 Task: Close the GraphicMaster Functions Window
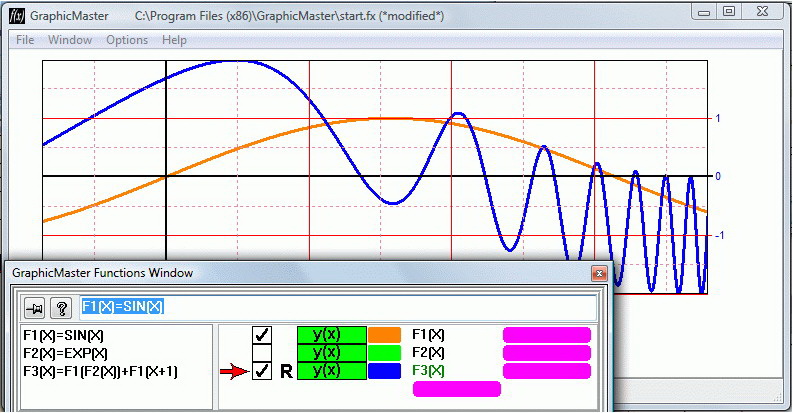[599, 273]
